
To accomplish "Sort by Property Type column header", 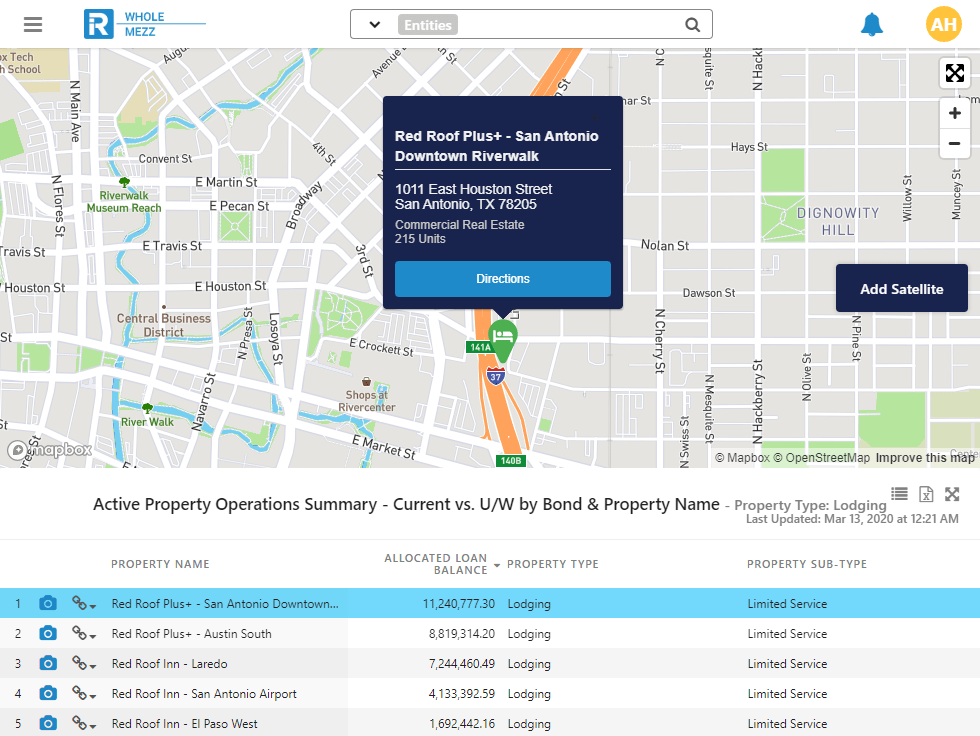I will click(x=552, y=564).
